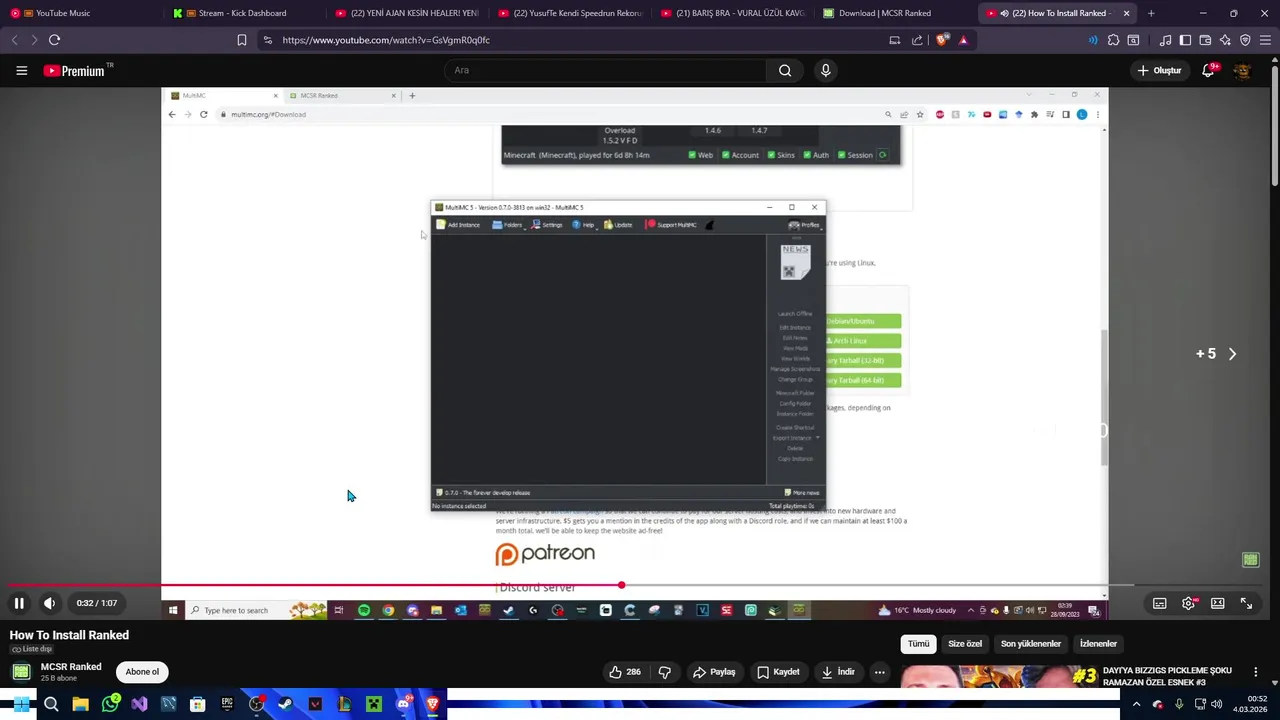
Task: Open the MCSR Ranked channel name link
Action: 71,667
